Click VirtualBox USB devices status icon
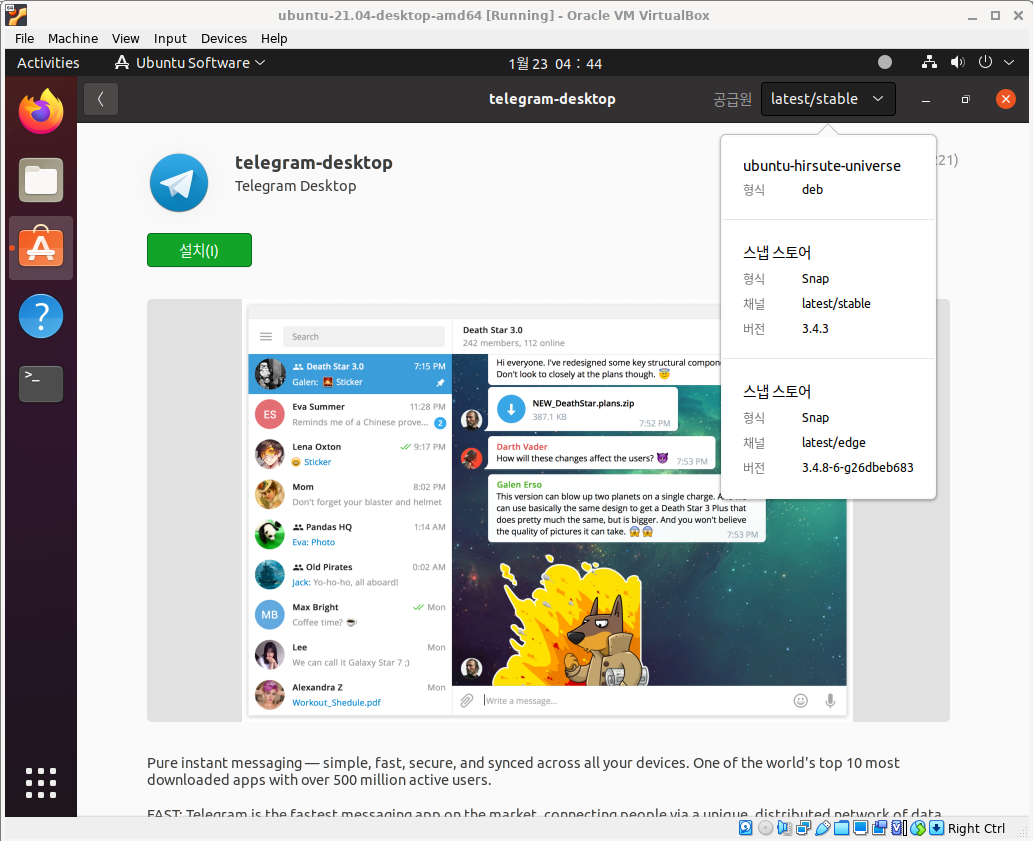The height and width of the screenshot is (841, 1033). (x=822, y=828)
